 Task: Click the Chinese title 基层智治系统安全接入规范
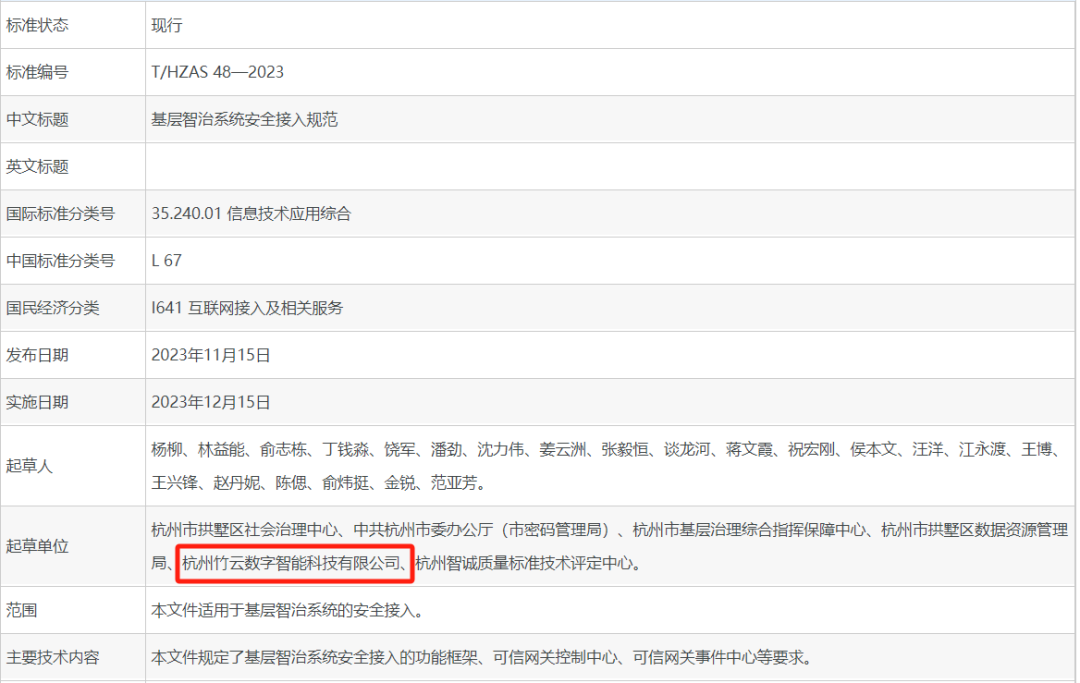click(x=244, y=119)
